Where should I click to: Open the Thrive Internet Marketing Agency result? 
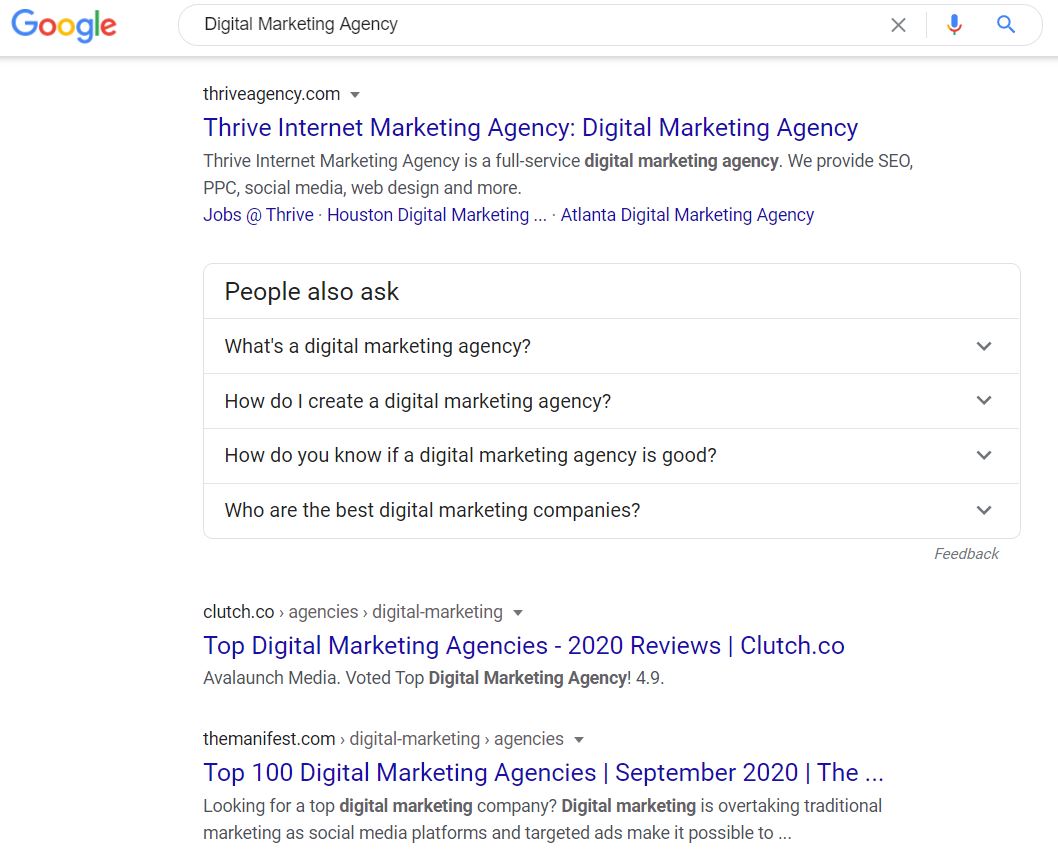coord(530,127)
